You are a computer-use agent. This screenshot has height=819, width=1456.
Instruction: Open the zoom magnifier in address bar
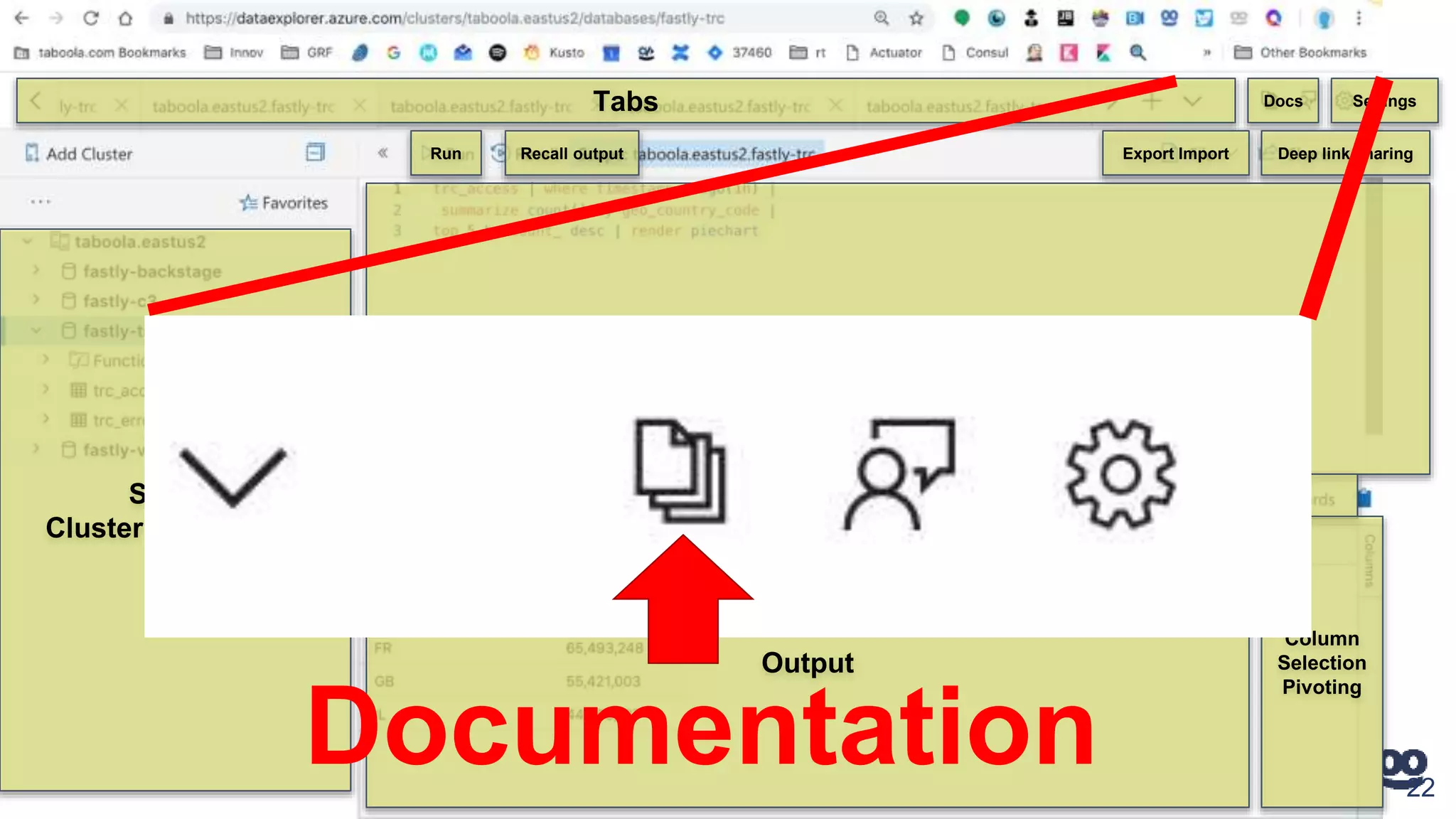[882, 18]
